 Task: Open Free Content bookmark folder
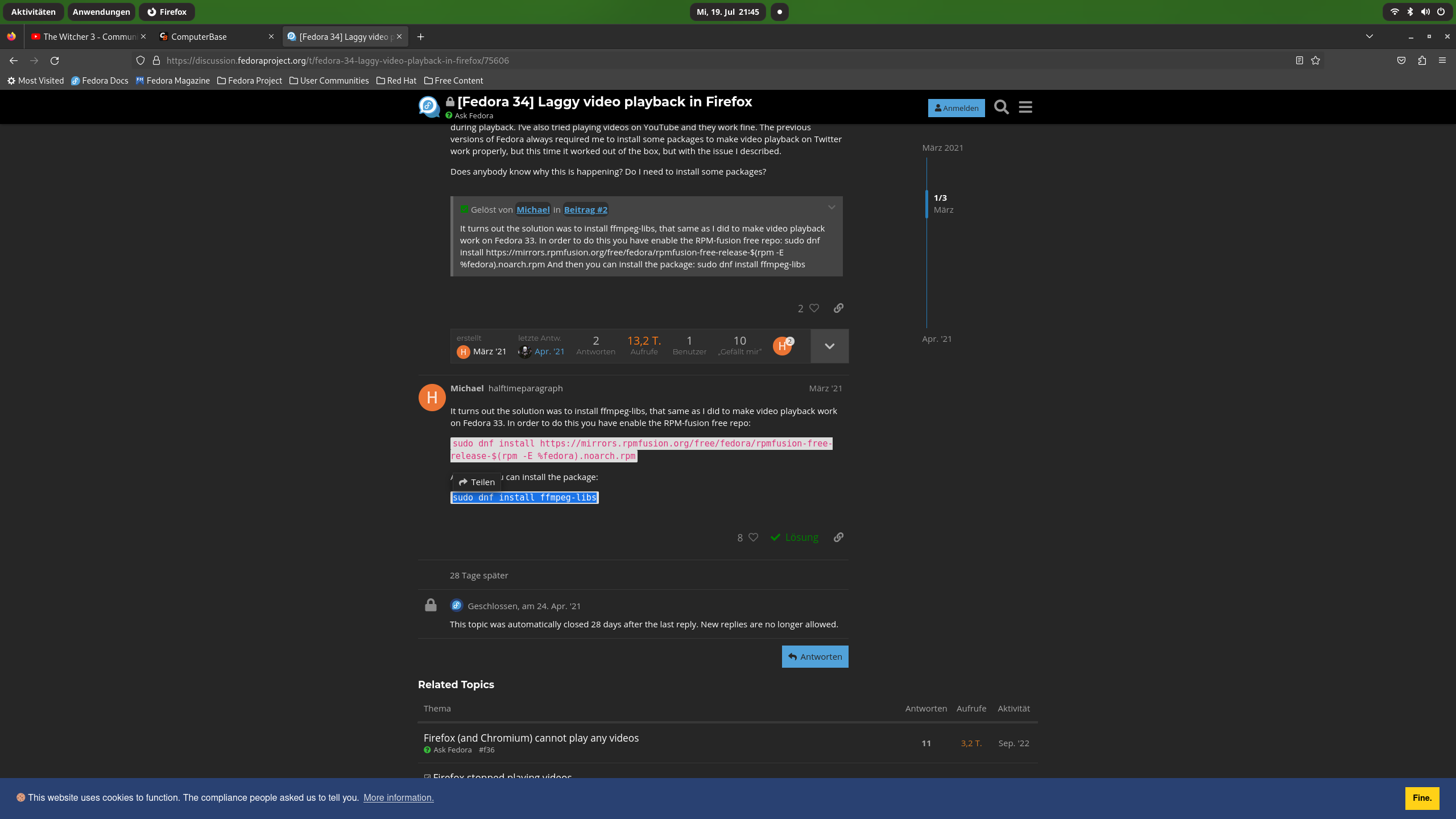pyautogui.click(x=454, y=81)
